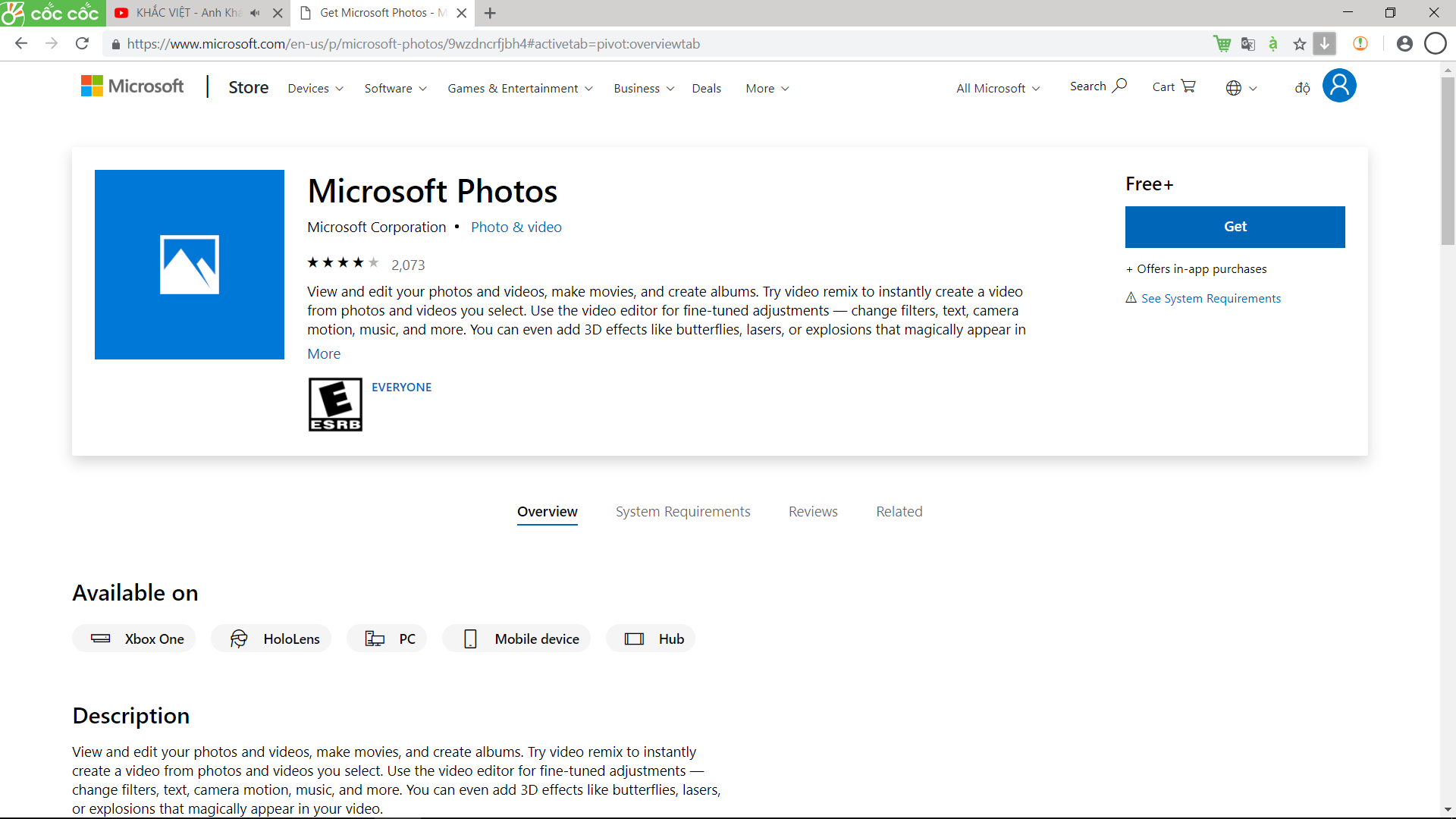
Task: Click the orange warning extension icon
Action: coord(1360,43)
